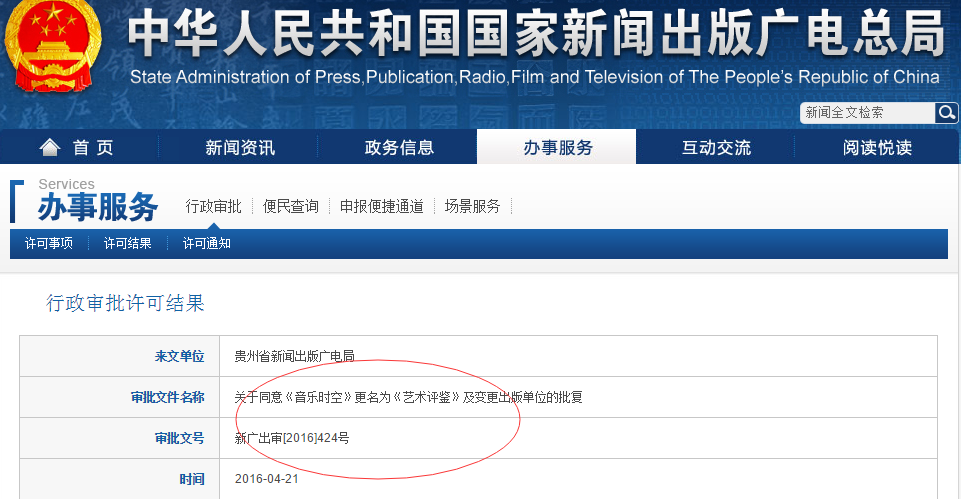The height and width of the screenshot is (499, 961).
Task: Click the 新广出审[2016]424号 value
Action: (292, 438)
